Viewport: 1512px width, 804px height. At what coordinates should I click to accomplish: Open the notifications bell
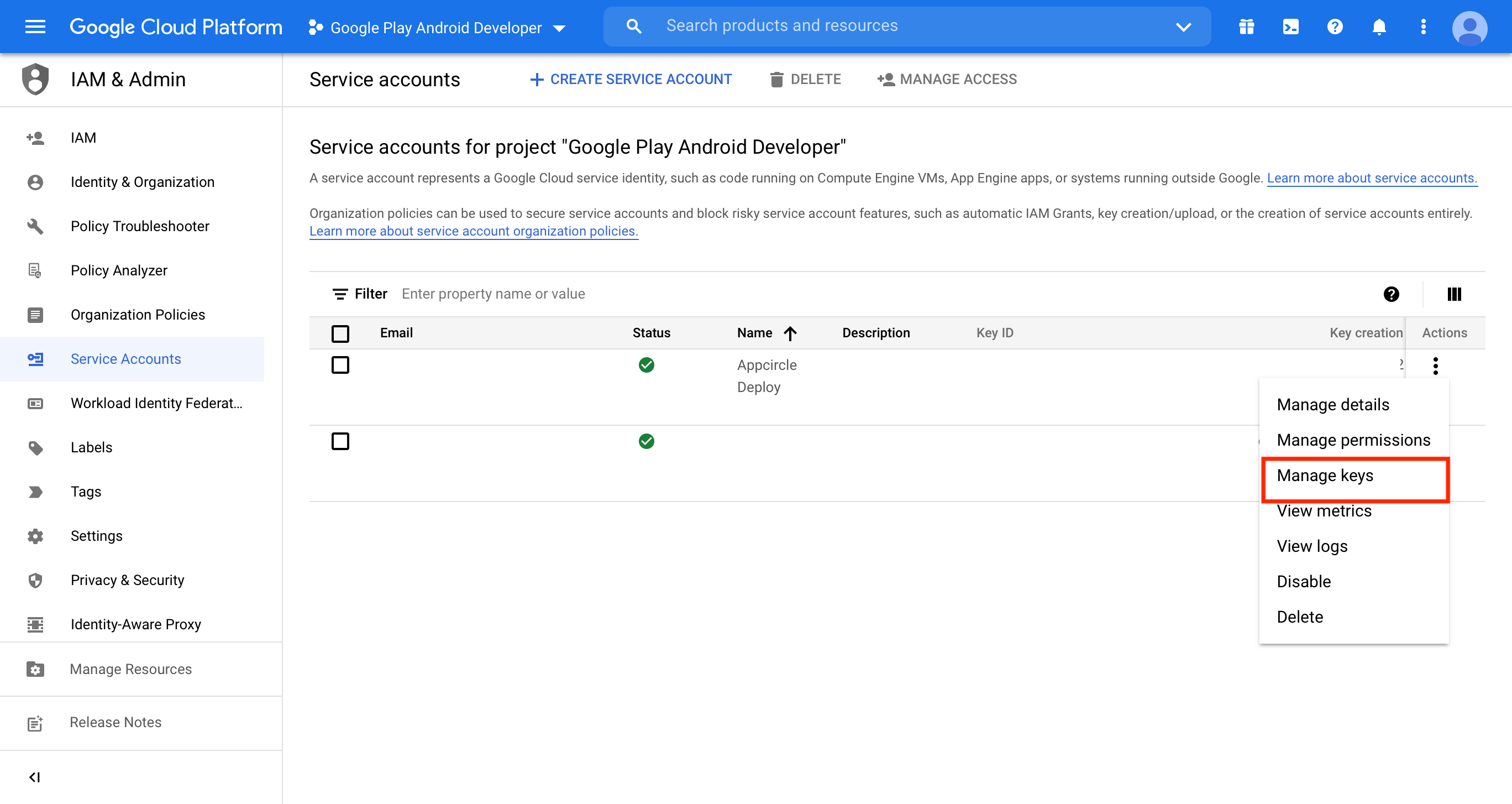pyautogui.click(x=1379, y=27)
